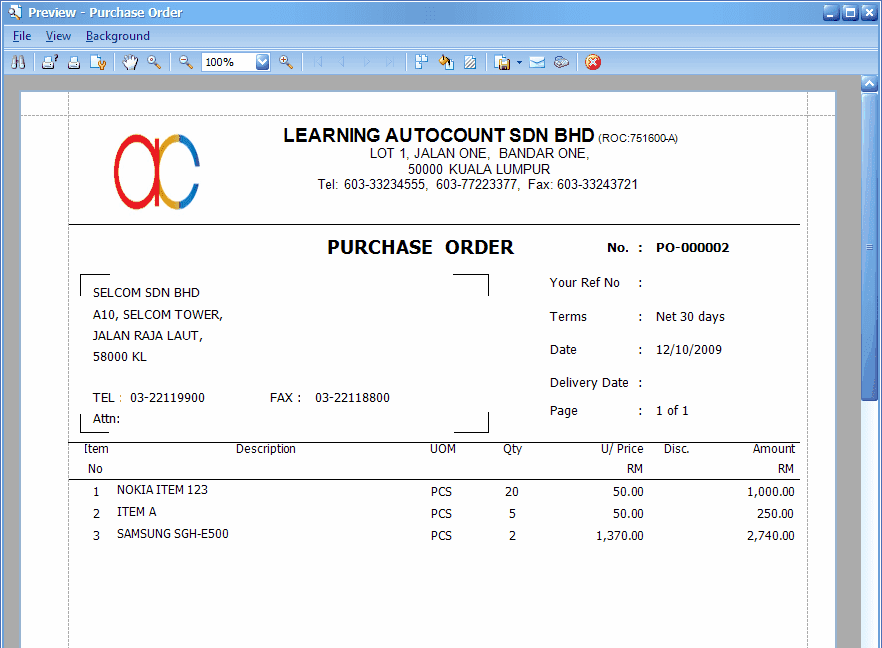Image resolution: width=882 pixels, height=648 pixels.
Task: Open the Background menu
Action: coord(118,36)
